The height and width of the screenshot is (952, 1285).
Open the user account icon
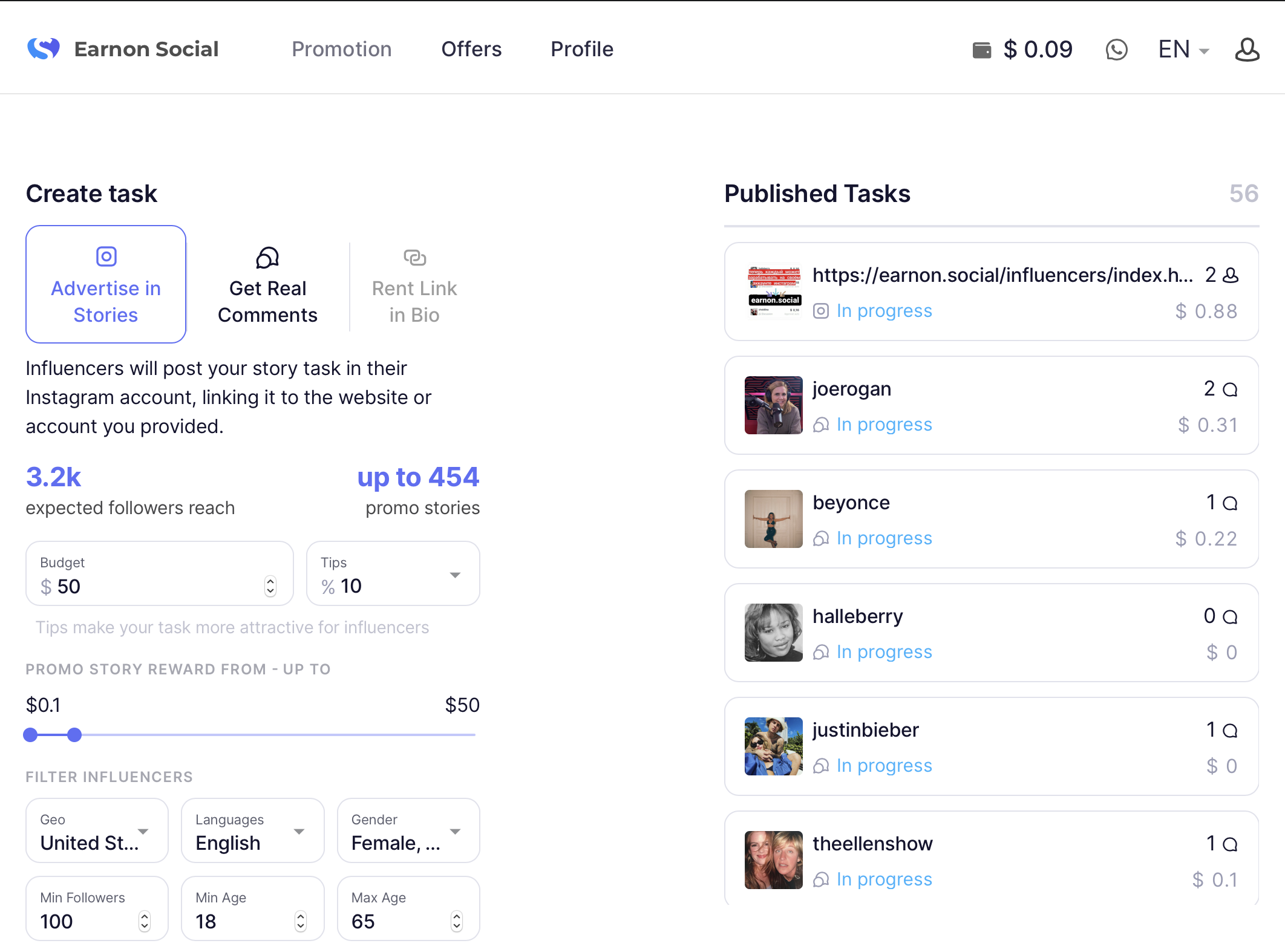1247,50
